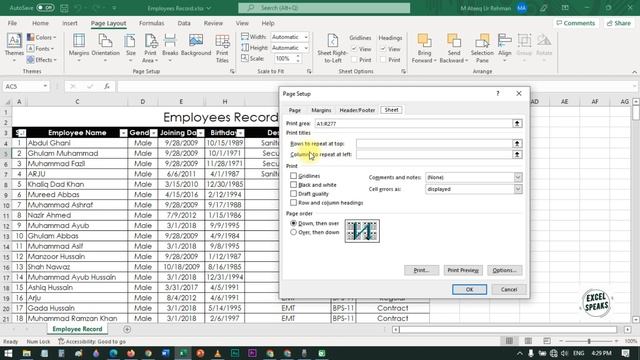Click the Send Backward icon
Image resolution: width=640 pixels, height=360 pixels.
(454, 41)
